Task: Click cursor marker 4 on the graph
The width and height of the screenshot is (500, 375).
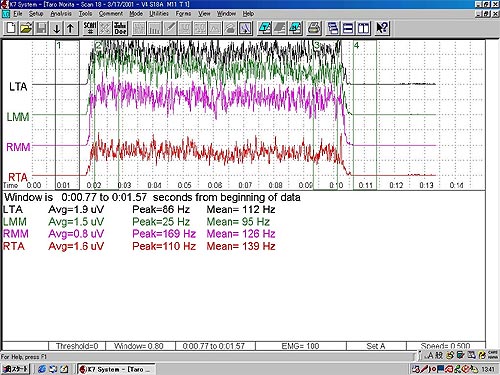Action: tap(357, 45)
